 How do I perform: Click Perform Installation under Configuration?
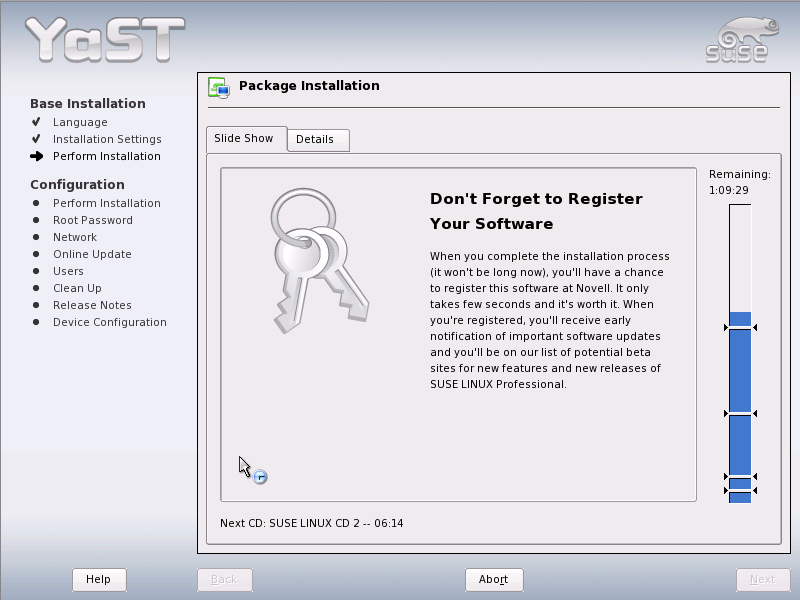coord(107,203)
